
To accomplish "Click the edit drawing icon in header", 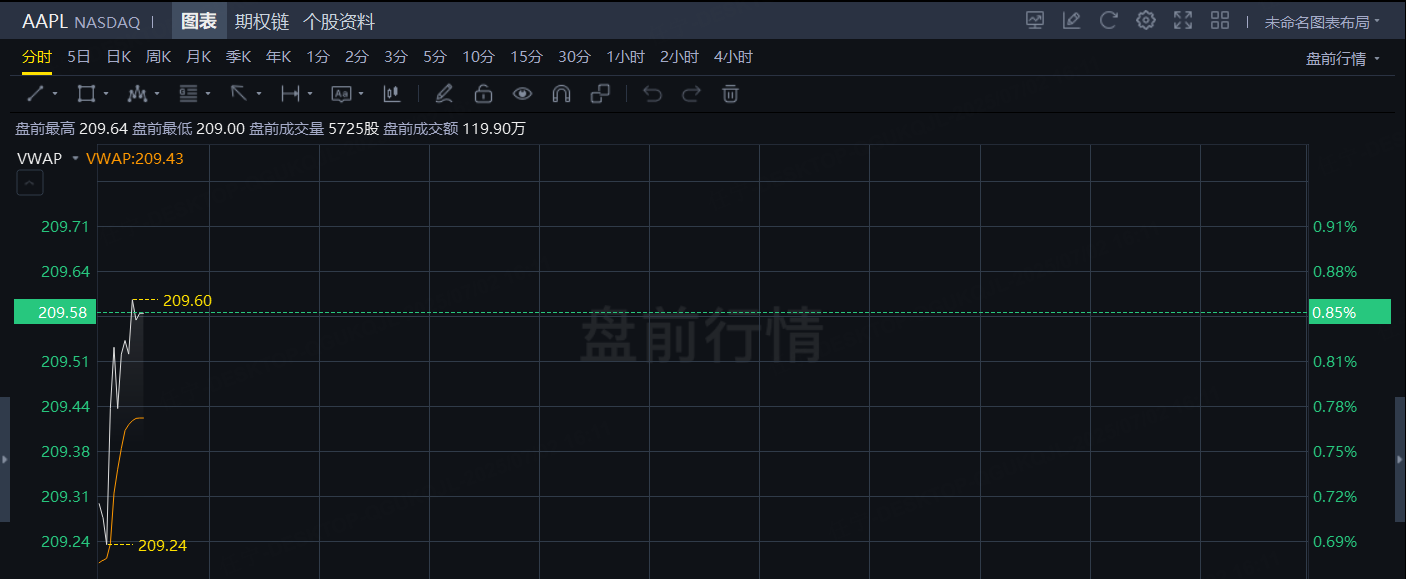I will point(1072,20).
